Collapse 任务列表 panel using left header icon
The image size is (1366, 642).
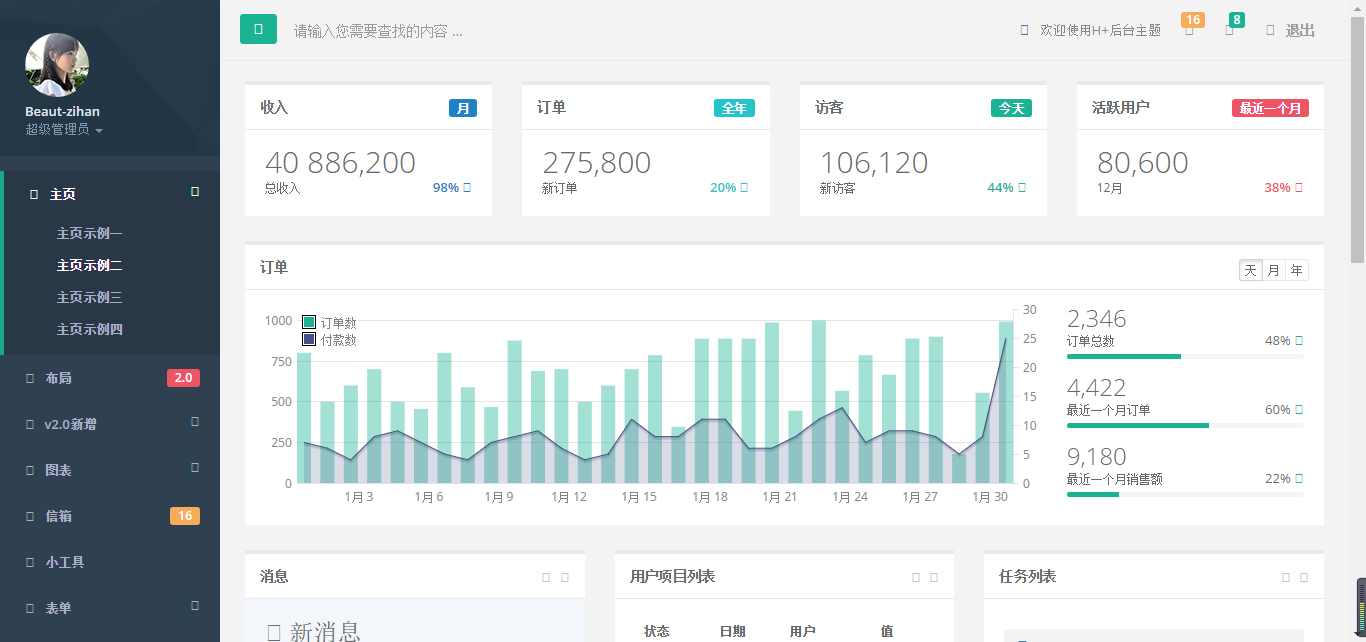[x=1286, y=577]
